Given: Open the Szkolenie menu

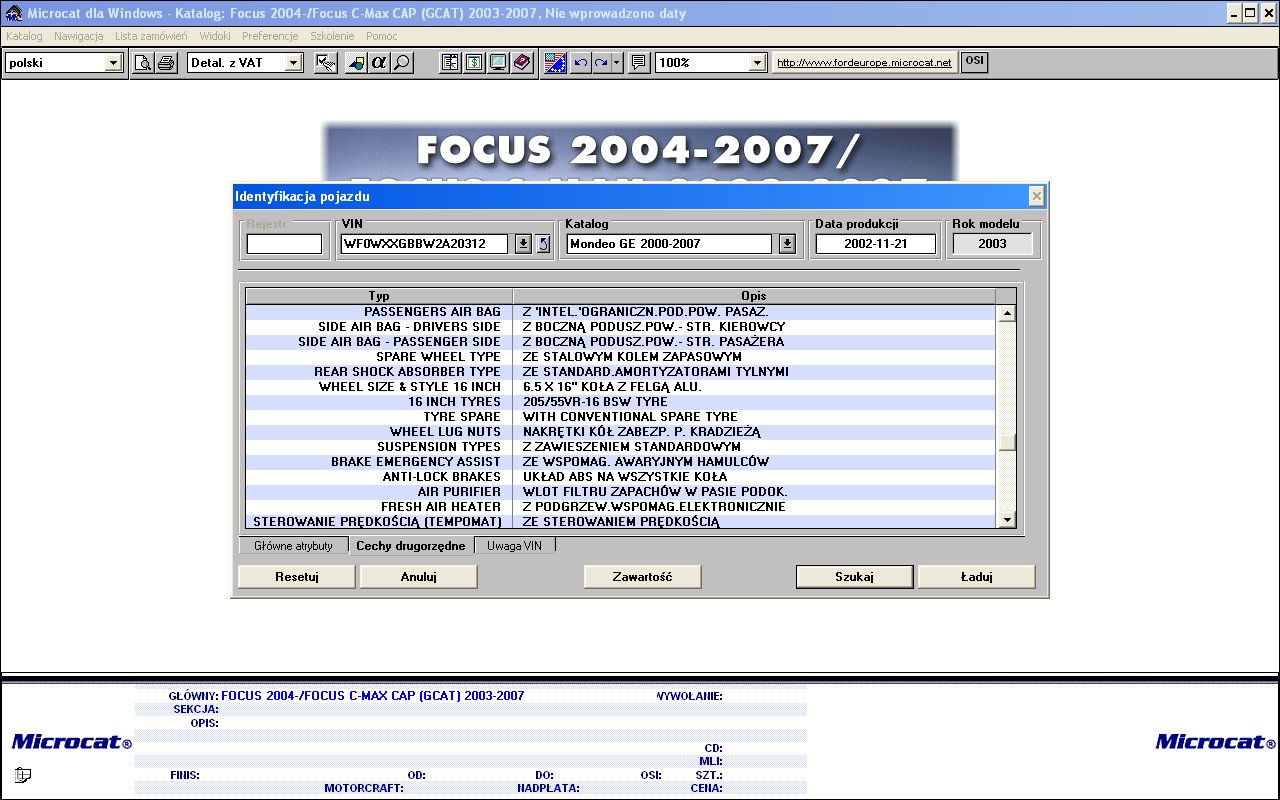Looking at the screenshot, I should tap(332, 36).
